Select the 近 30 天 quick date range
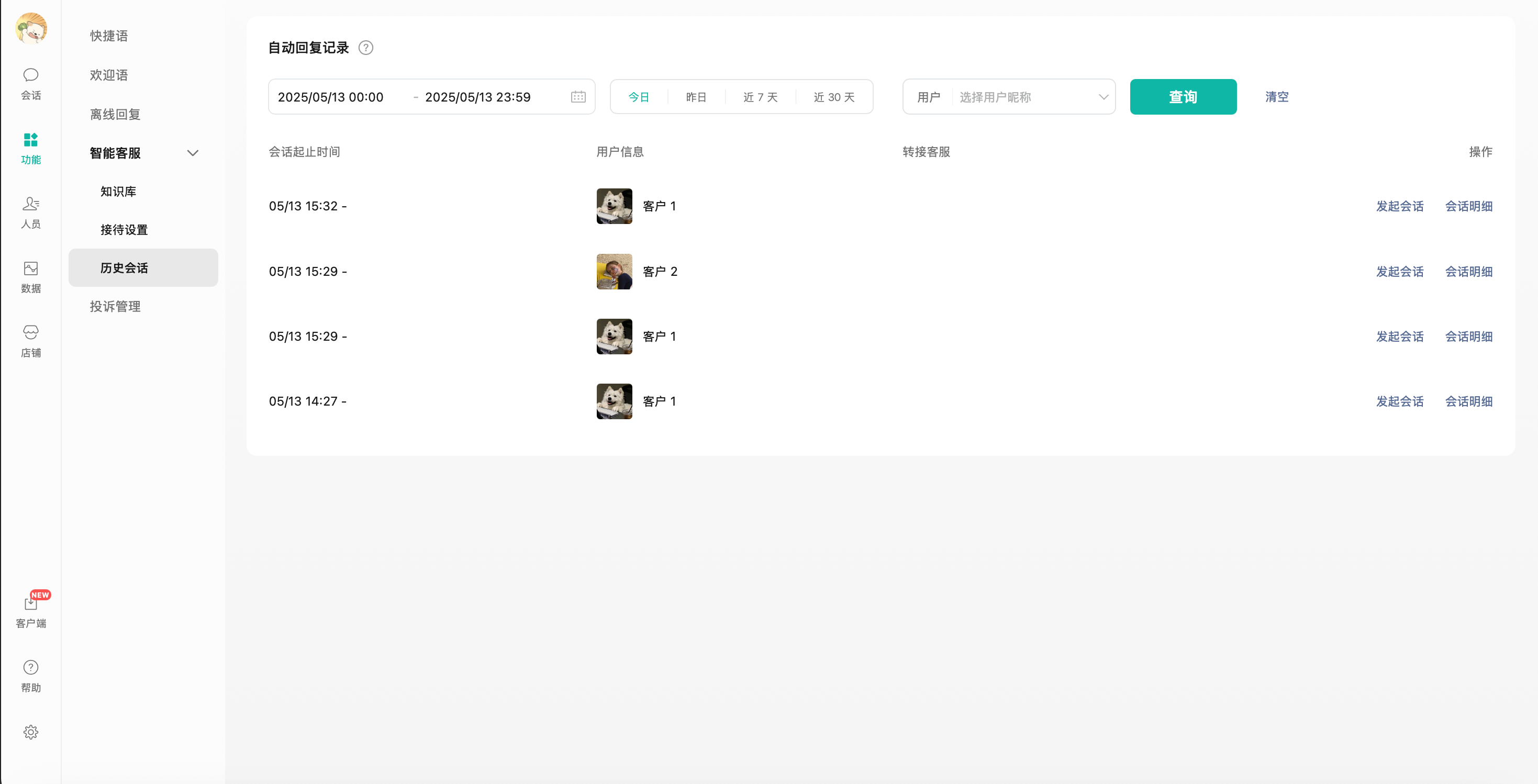The image size is (1538, 784). (833, 97)
